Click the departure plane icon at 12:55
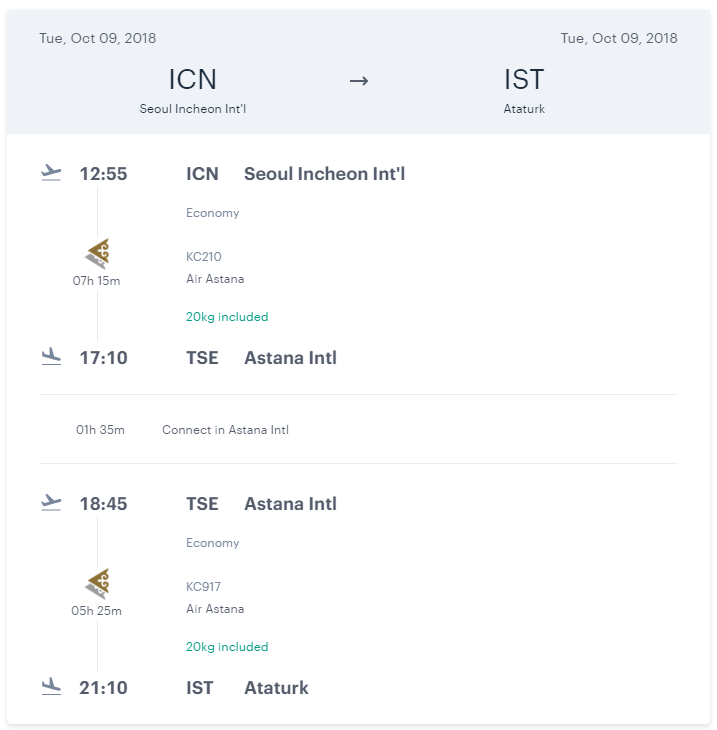717x730 pixels. 51,172
